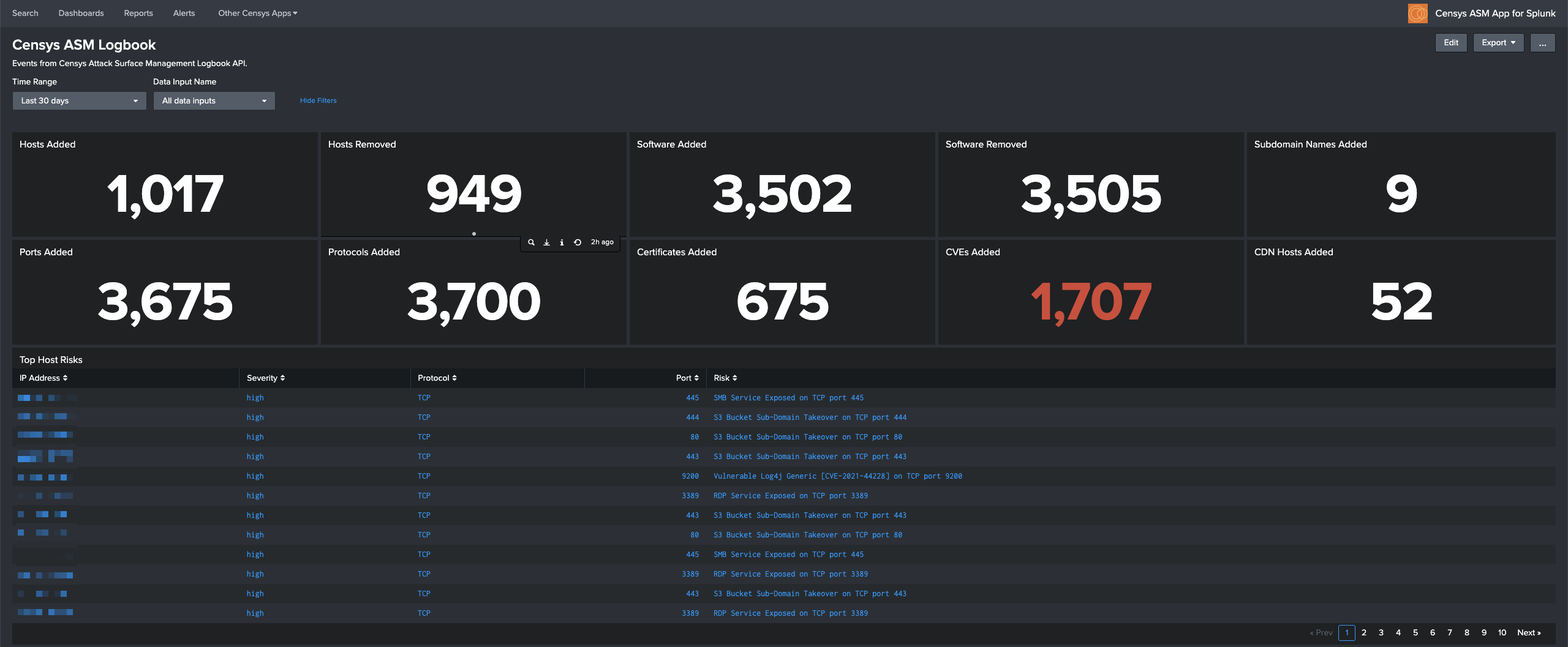Click refresh icon next to 2h ago
Screen dimensions: 1568x647
(577, 242)
